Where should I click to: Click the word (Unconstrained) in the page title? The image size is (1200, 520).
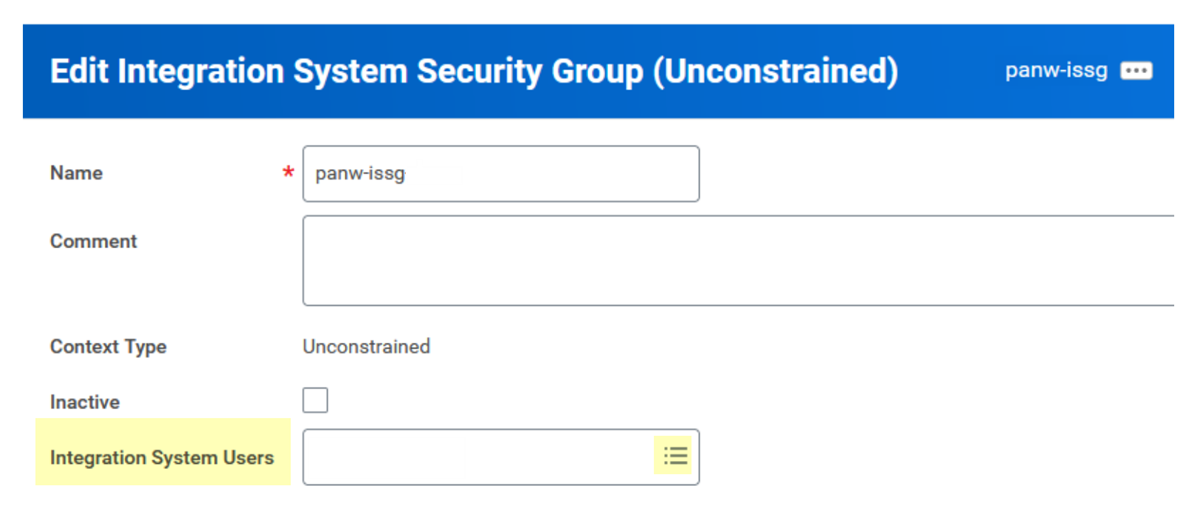[775, 72]
